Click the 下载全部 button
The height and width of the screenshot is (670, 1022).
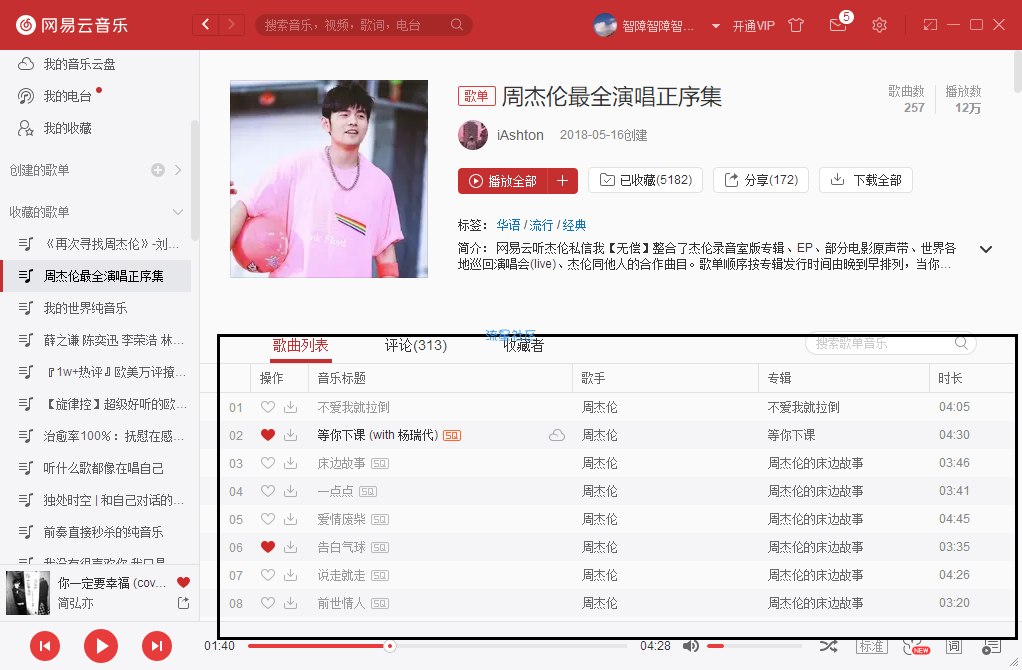click(866, 180)
